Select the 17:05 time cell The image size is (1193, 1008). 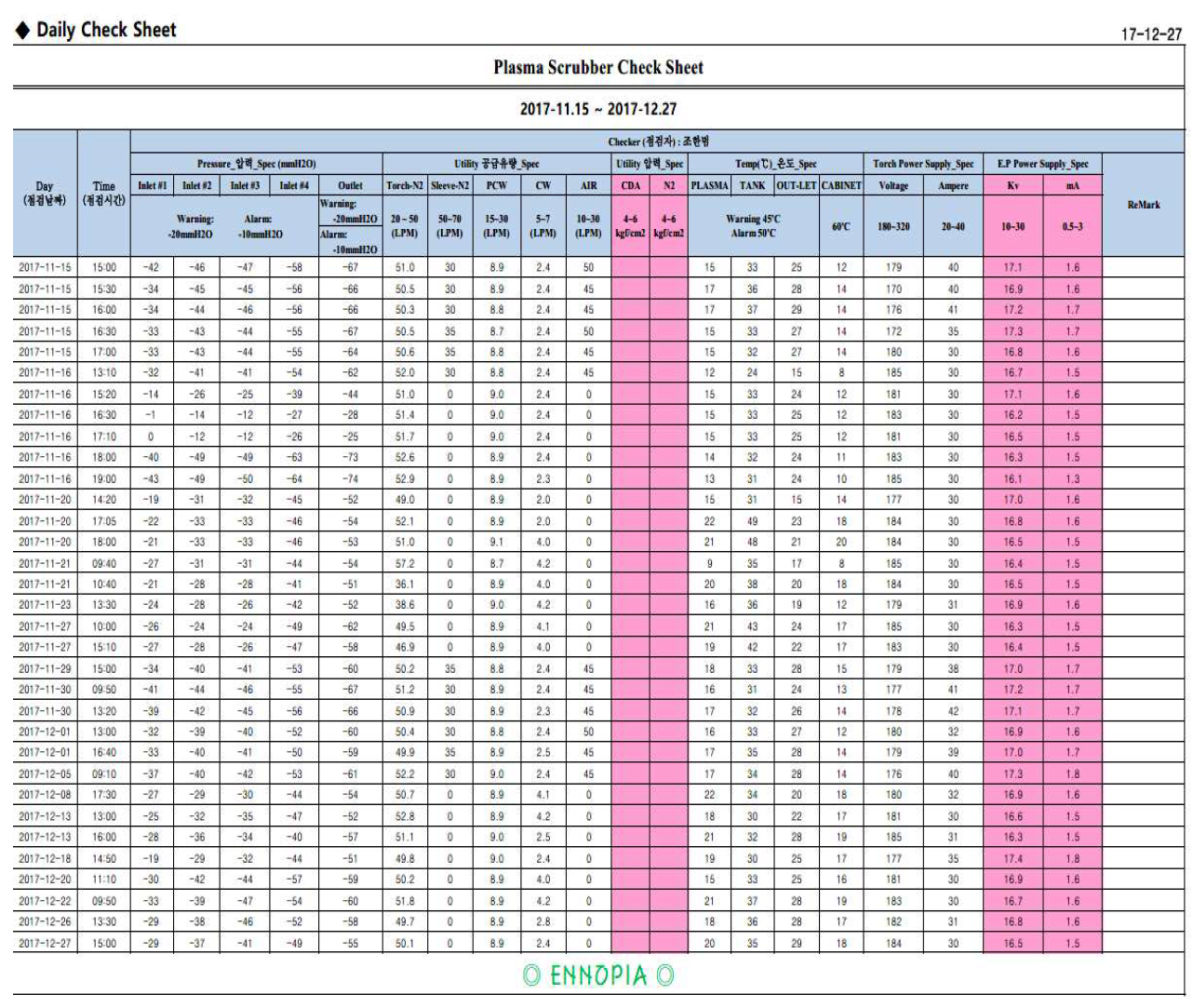click(104, 521)
